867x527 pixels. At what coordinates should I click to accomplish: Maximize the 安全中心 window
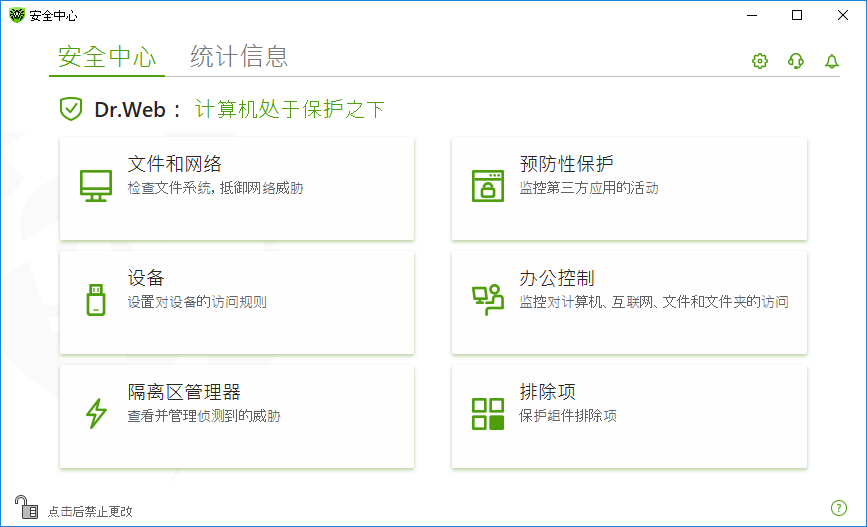[797, 15]
